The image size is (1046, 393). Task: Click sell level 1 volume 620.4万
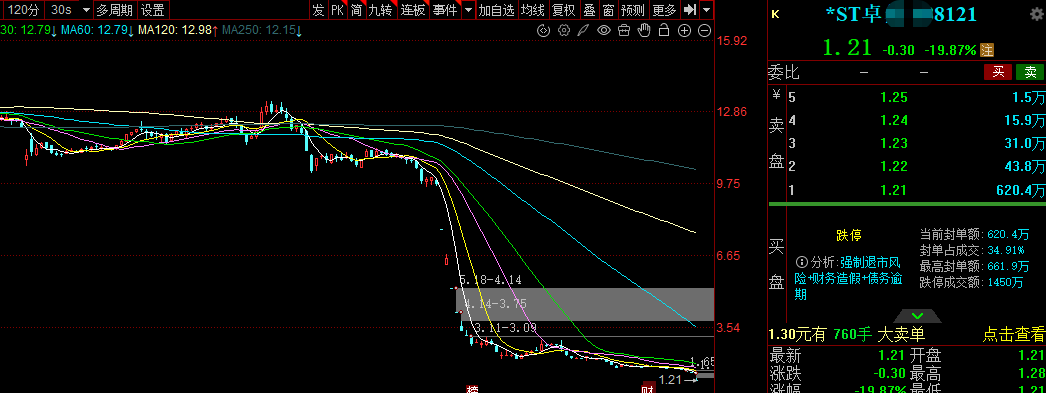1020,190
